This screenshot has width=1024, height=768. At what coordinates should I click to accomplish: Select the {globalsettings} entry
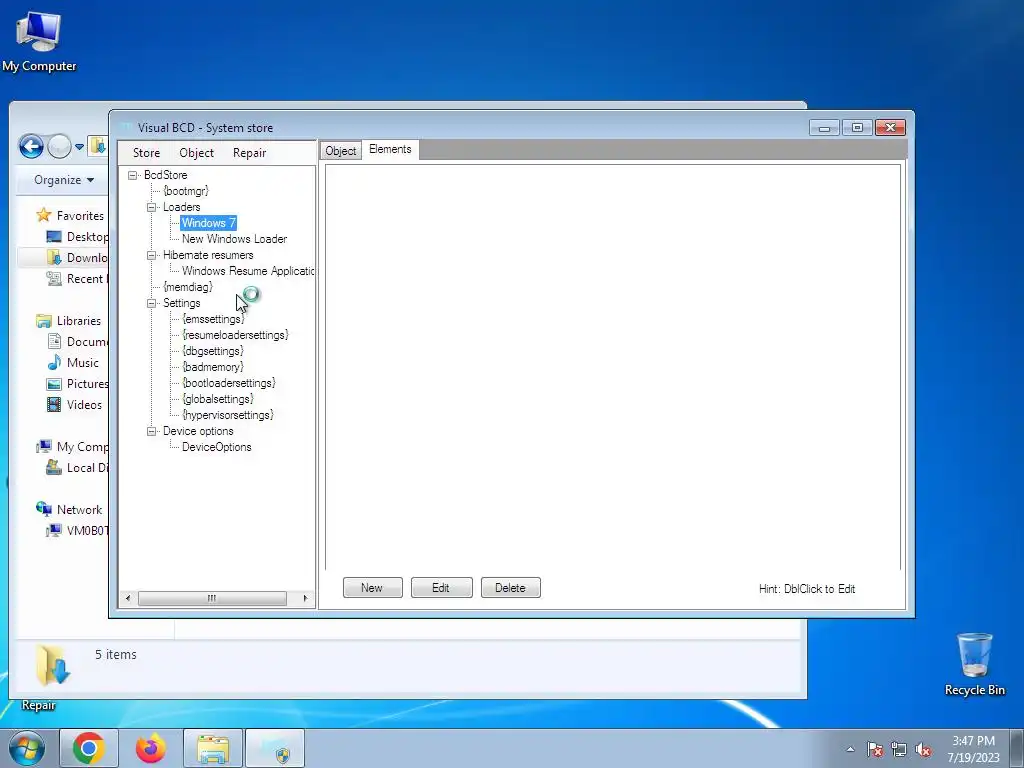pyautogui.click(x=218, y=399)
